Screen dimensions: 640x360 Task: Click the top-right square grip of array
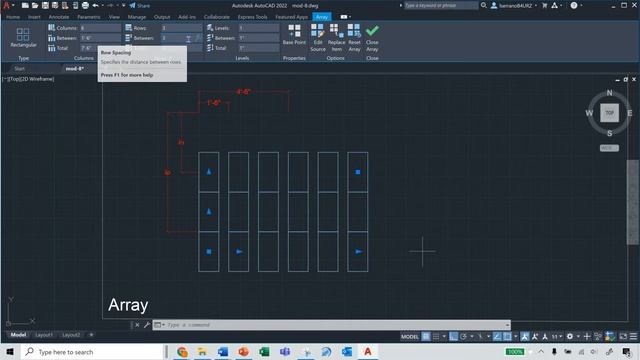pos(358,172)
